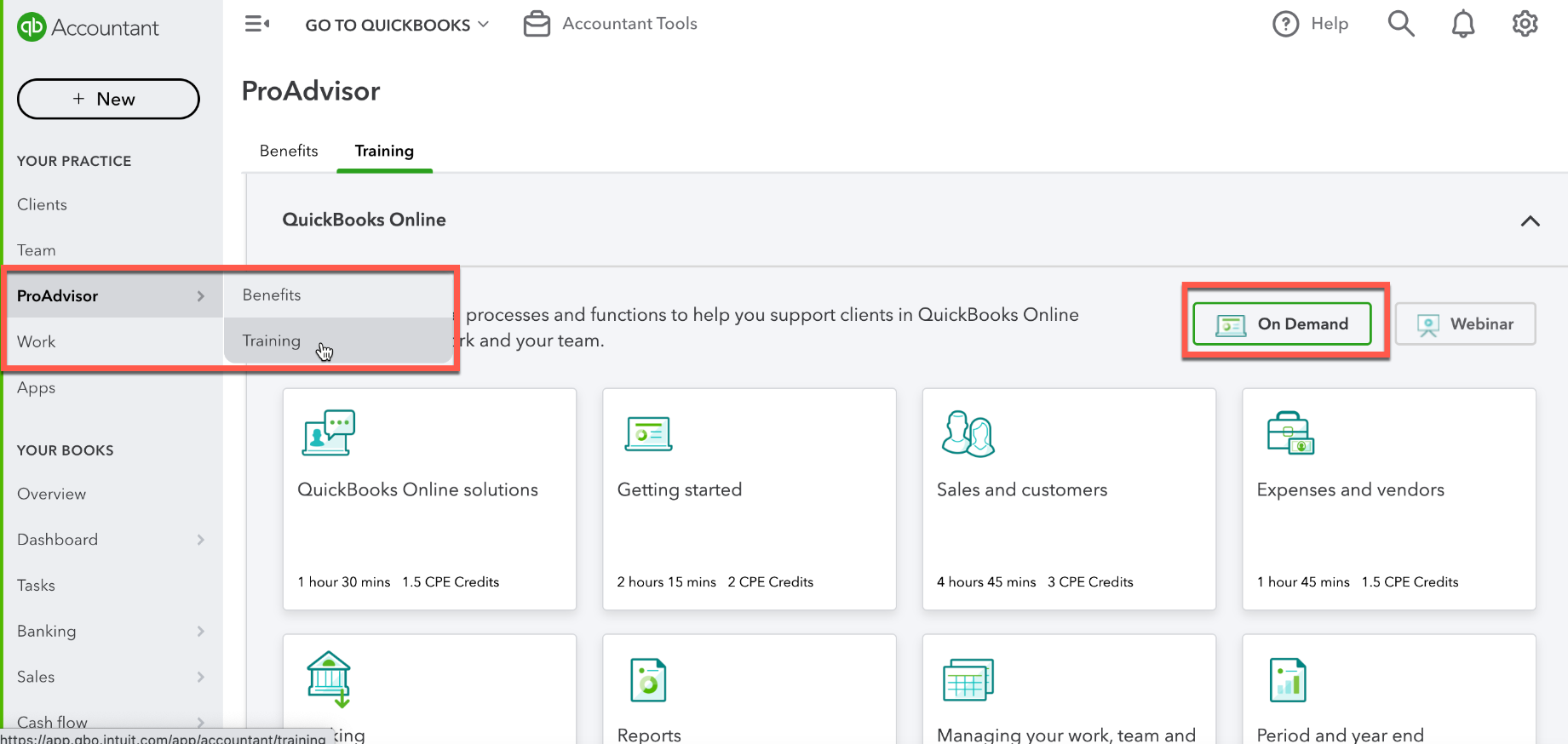Click the Webinar button
Viewport: 1568px width, 744px height.
1465,324
